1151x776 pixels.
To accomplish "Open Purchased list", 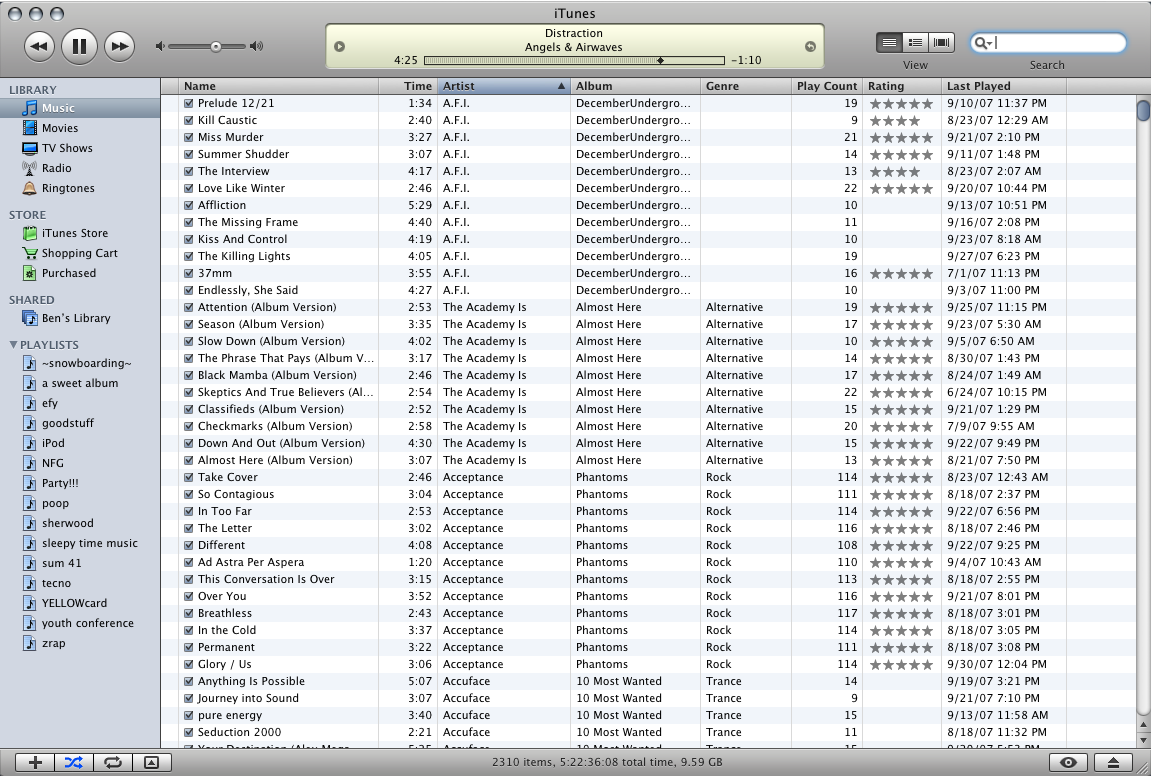I will coord(80,273).
